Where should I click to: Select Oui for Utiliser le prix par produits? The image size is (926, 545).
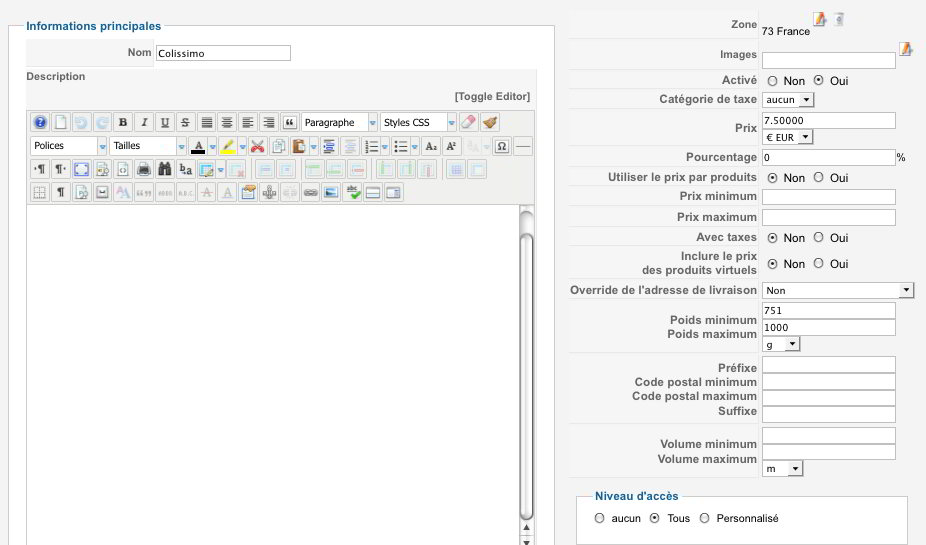[x=819, y=177]
